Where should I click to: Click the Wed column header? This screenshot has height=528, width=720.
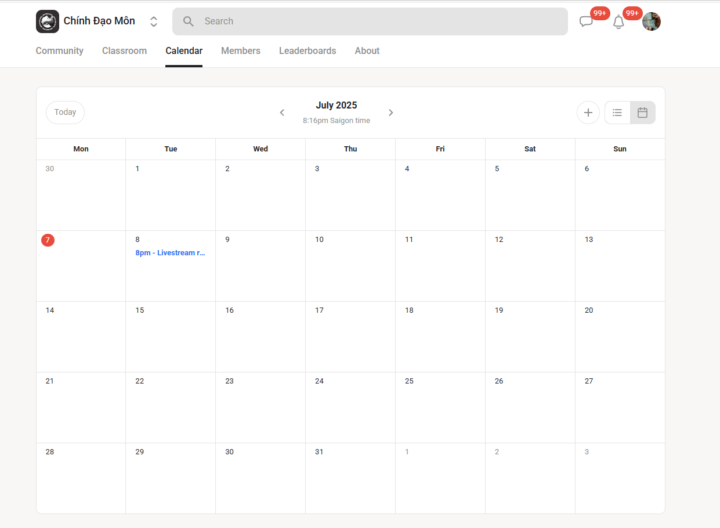tap(260, 149)
